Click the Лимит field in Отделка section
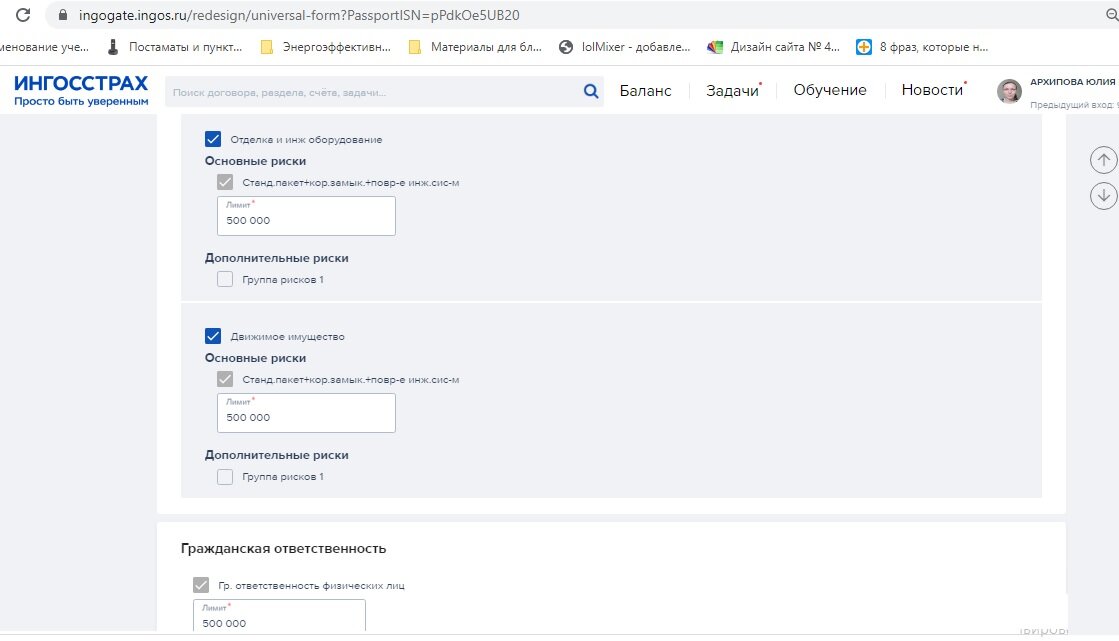 (306, 216)
